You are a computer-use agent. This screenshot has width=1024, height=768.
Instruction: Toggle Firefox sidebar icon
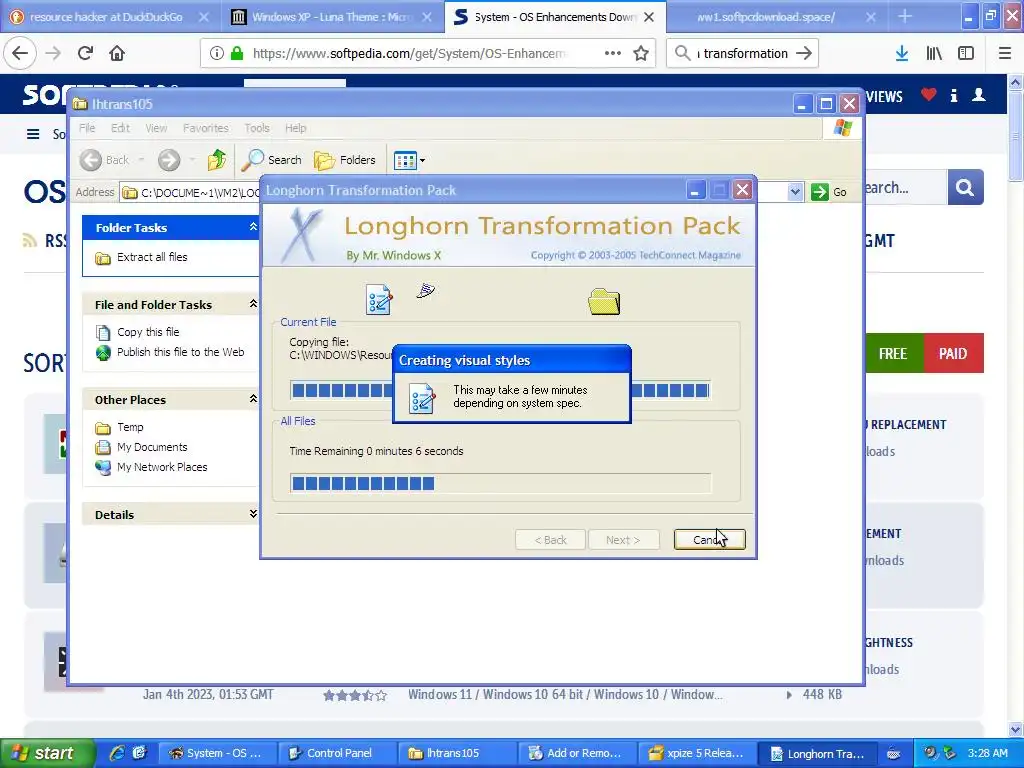tap(966, 54)
